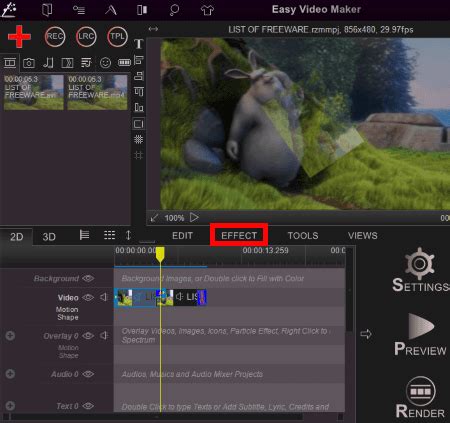Screen dimensions: 450x423
Task: Click Shape under the Video track
Action: (68, 317)
